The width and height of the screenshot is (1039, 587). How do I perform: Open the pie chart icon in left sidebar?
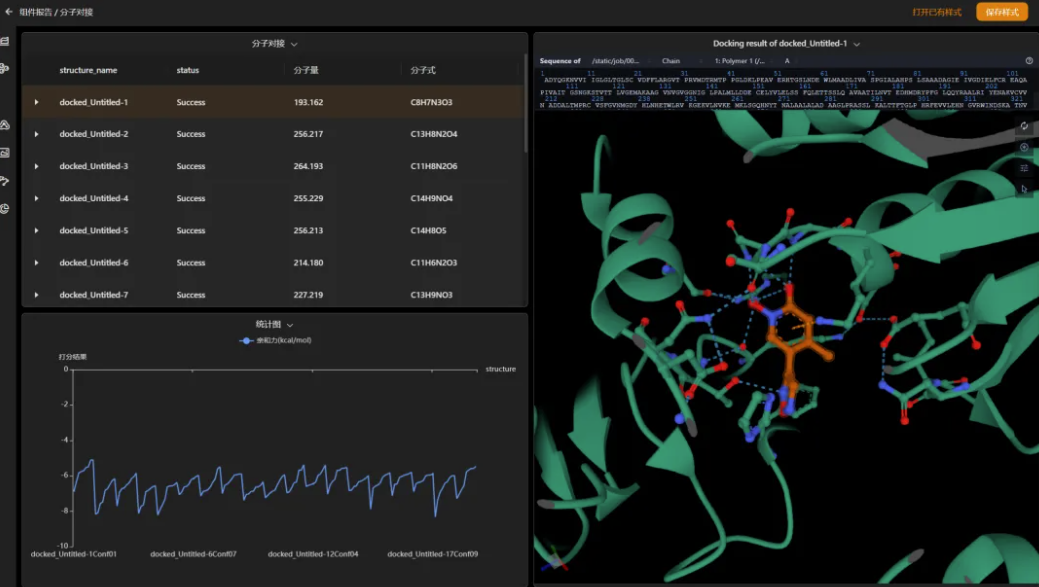[x=5, y=209]
